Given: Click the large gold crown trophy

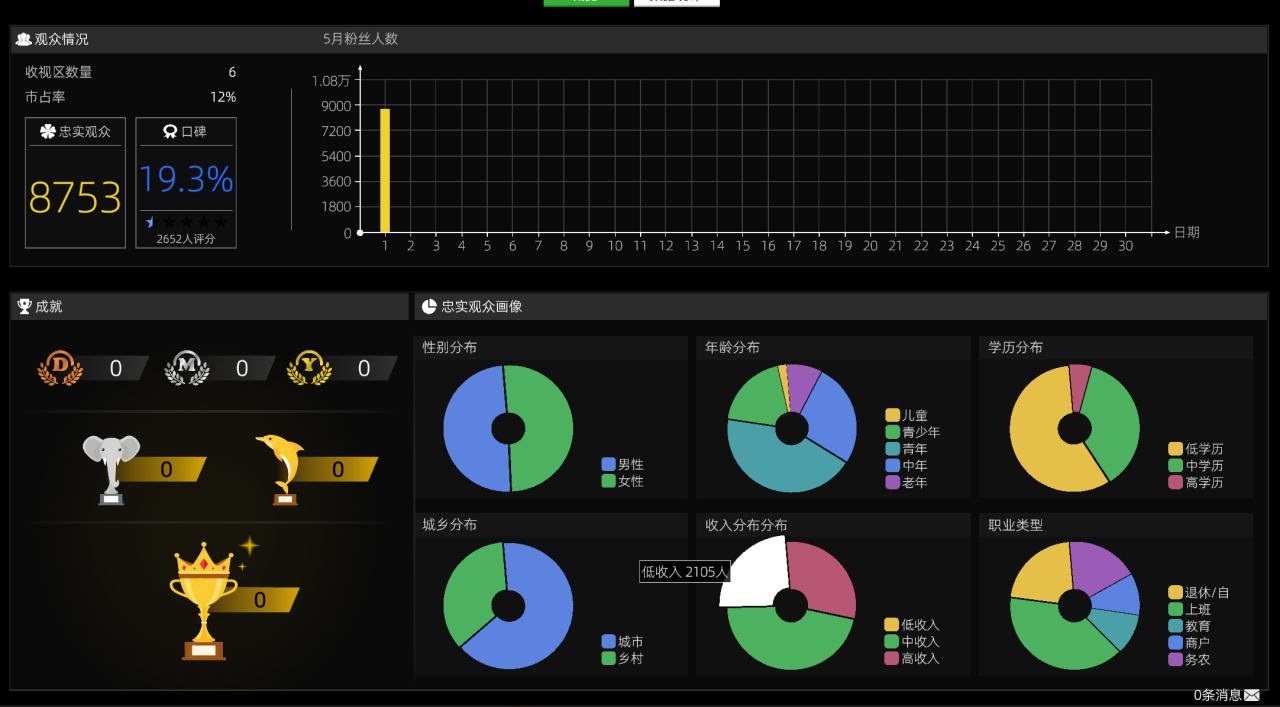Looking at the screenshot, I should coord(205,601).
